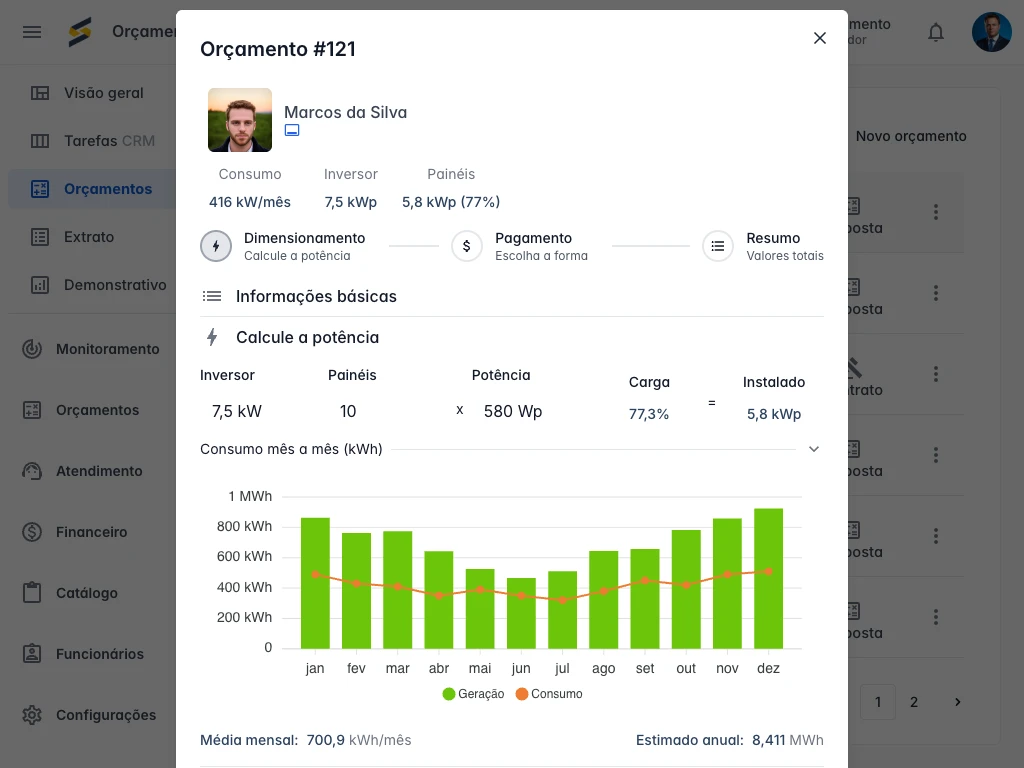Image resolution: width=1024 pixels, height=768 pixels.
Task: Open Visão geral in the sidebar
Action: coord(103,93)
